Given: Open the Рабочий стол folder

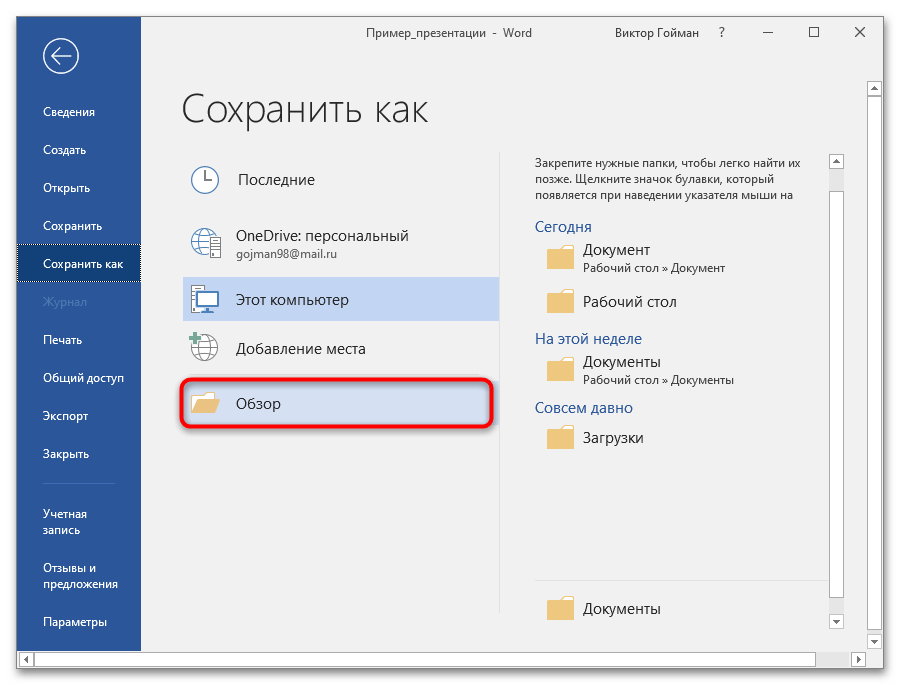Looking at the screenshot, I should coord(681,301).
